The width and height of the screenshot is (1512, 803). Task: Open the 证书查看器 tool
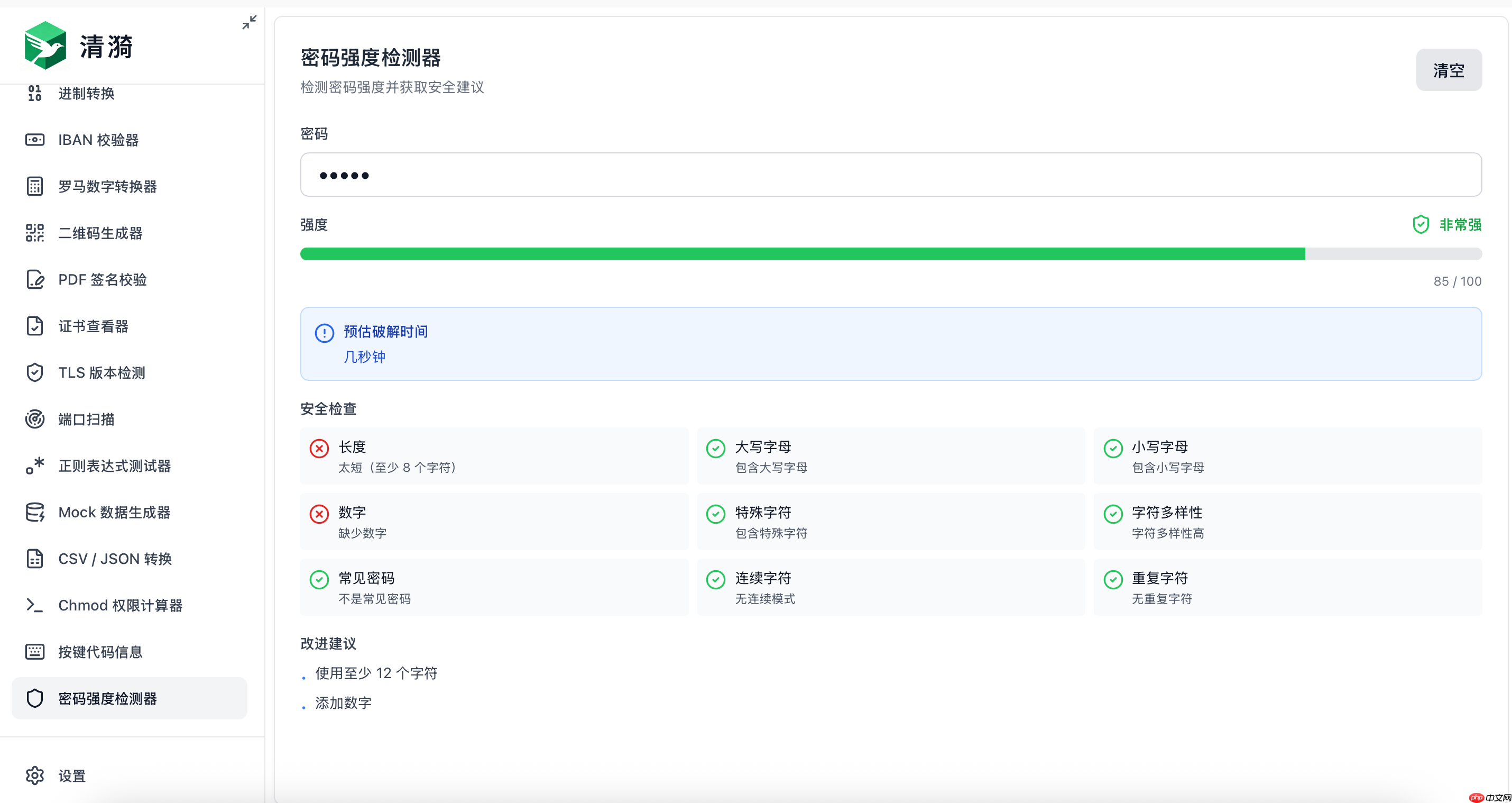click(94, 326)
